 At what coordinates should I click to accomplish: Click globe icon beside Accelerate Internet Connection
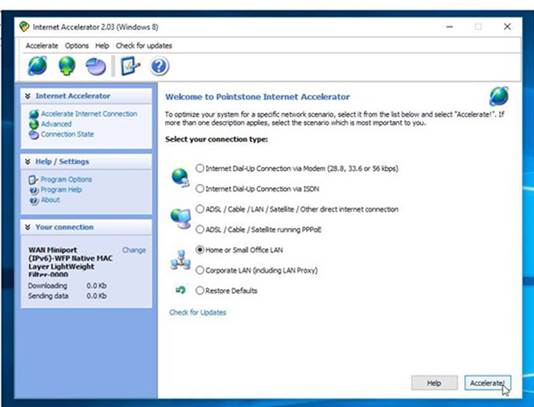[x=34, y=114]
